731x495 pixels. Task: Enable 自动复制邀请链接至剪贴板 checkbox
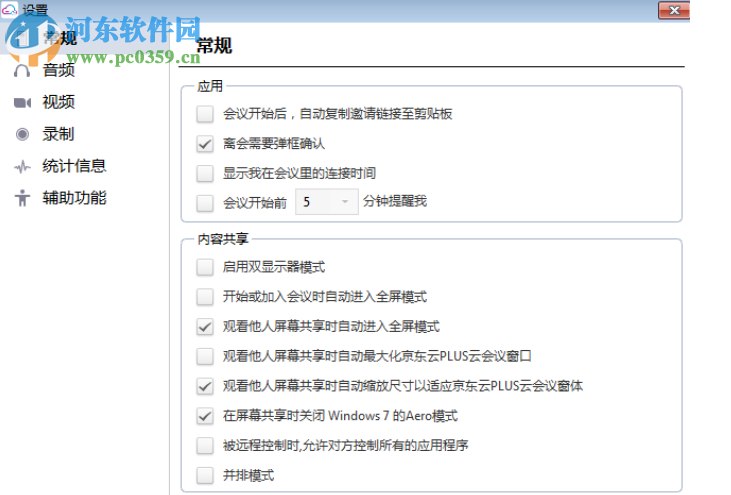(205, 114)
